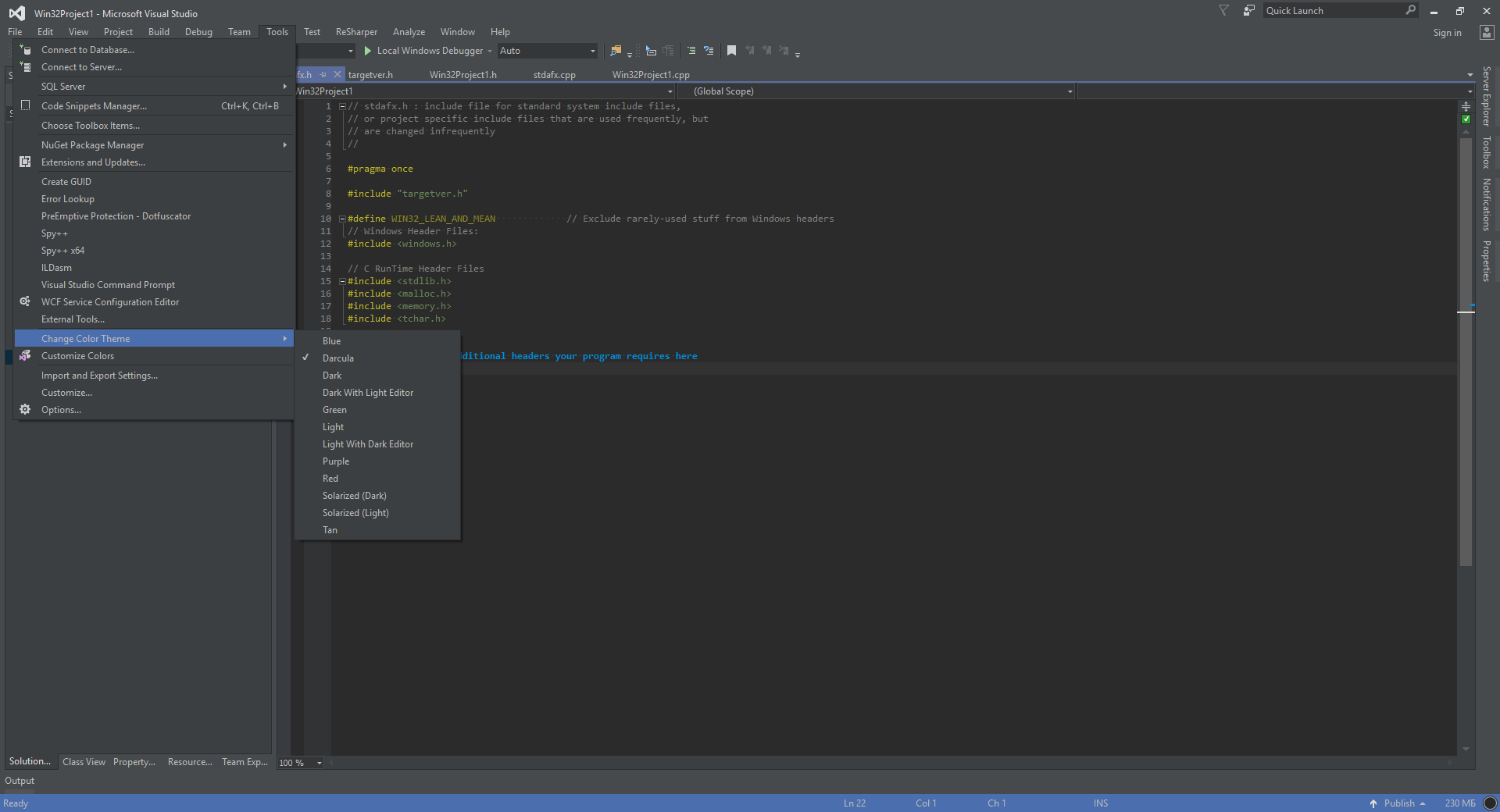The height and width of the screenshot is (812, 1500).
Task: Choose Dark With Light Editor theme
Action: (x=377, y=393)
